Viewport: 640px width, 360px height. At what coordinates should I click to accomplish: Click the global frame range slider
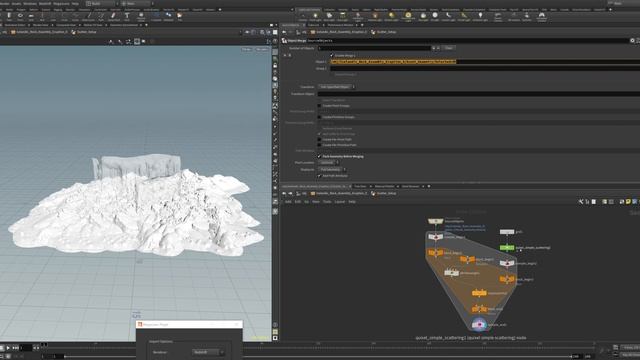pyautogui.click(x=318, y=356)
